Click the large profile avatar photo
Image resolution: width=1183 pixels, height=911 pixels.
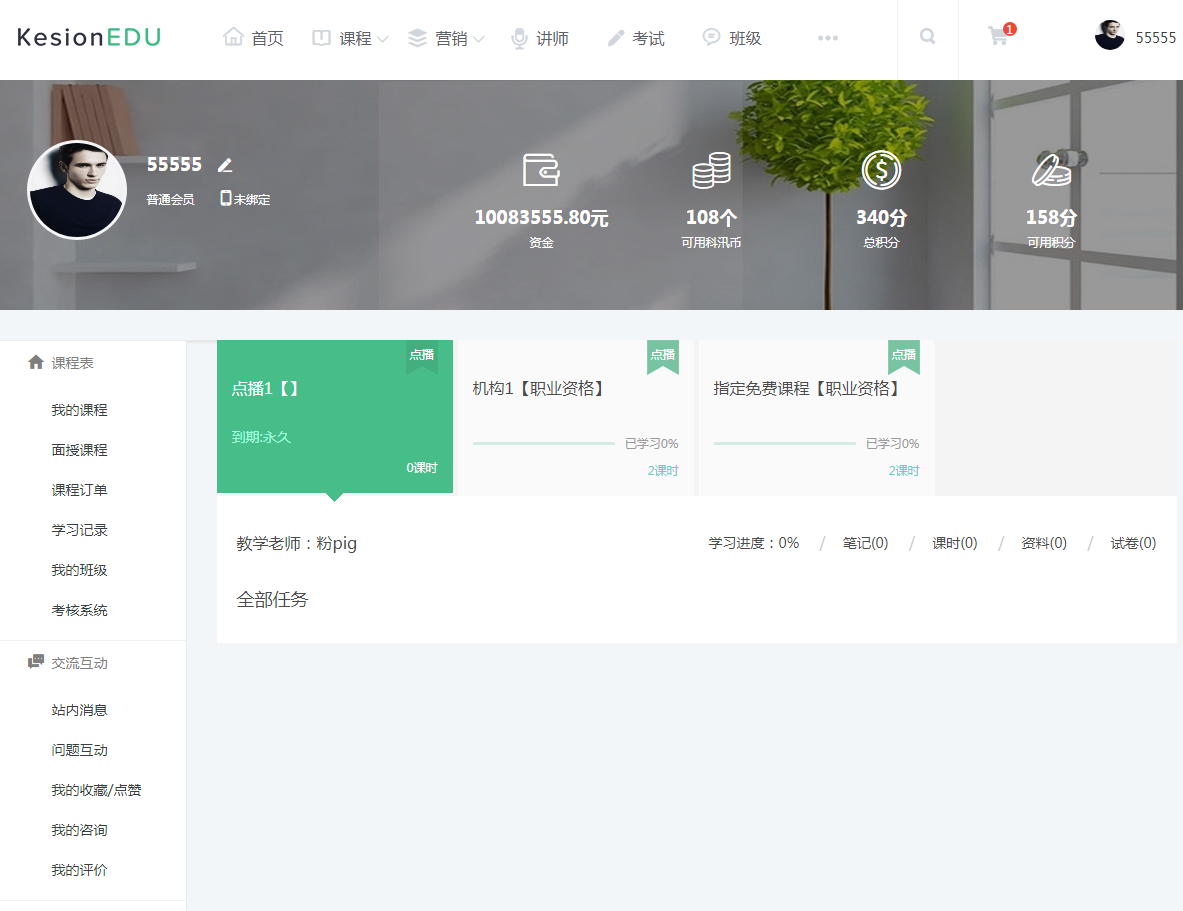[x=77, y=190]
